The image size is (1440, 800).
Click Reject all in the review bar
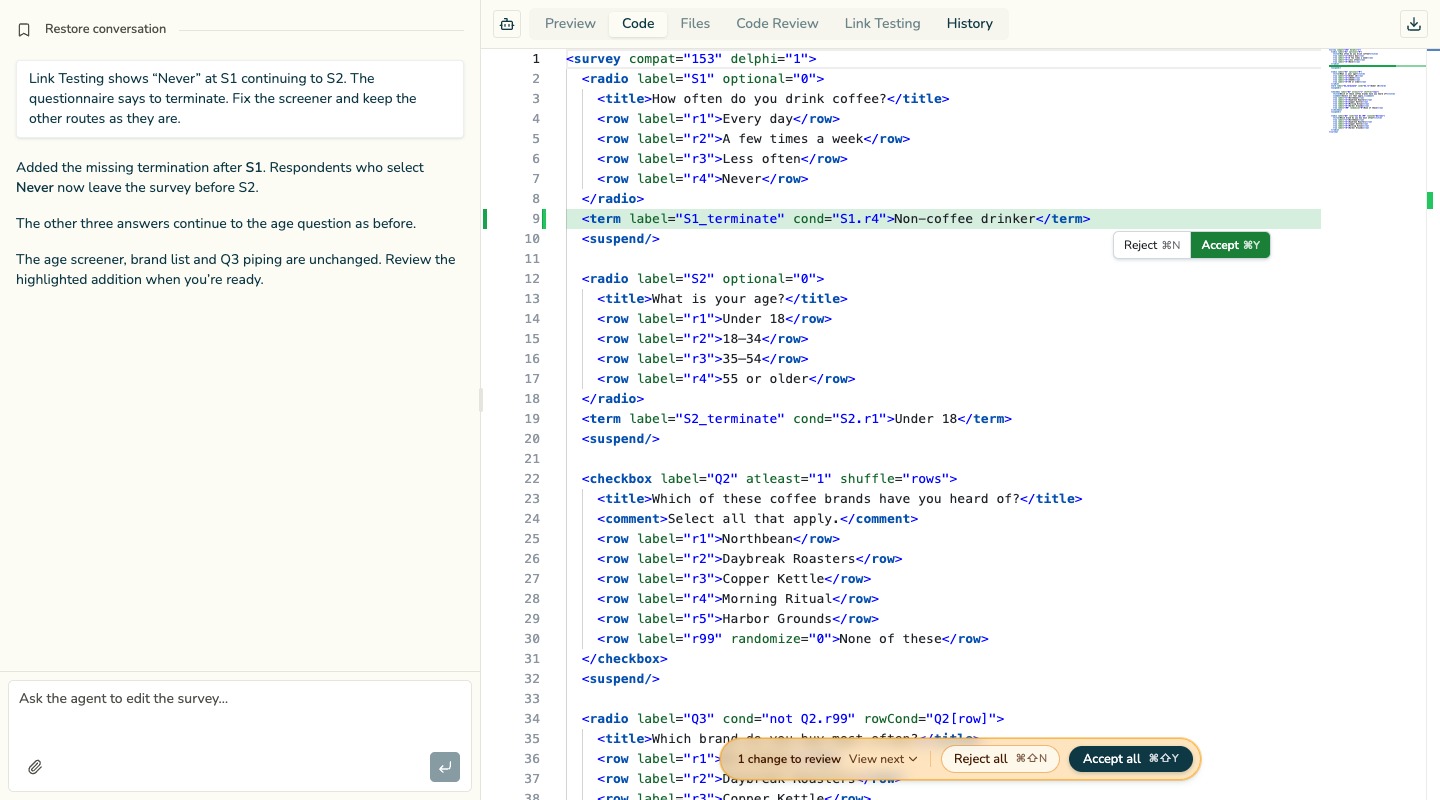[x=1000, y=759]
